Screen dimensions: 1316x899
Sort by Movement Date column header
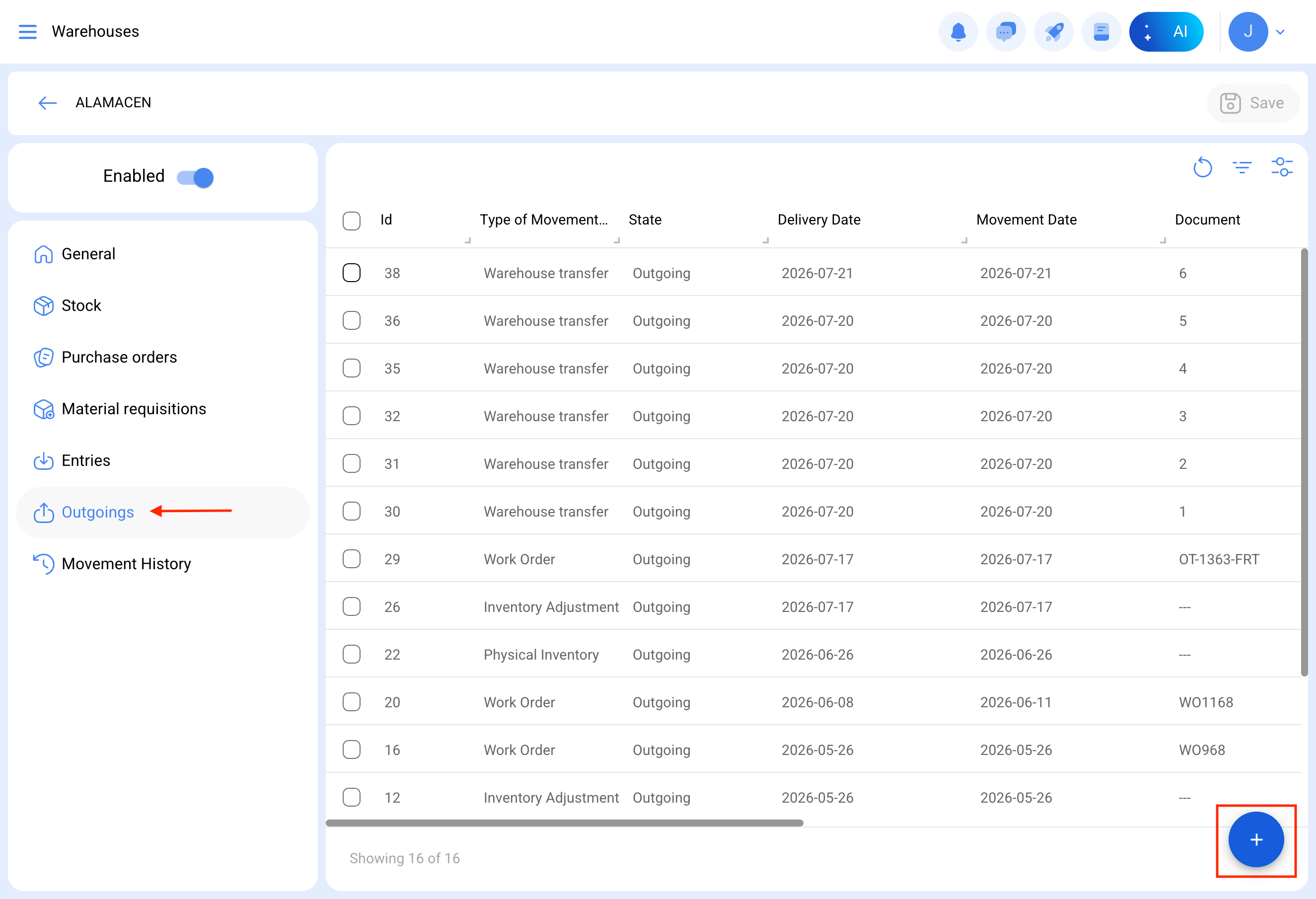pyautogui.click(x=1026, y=220)
